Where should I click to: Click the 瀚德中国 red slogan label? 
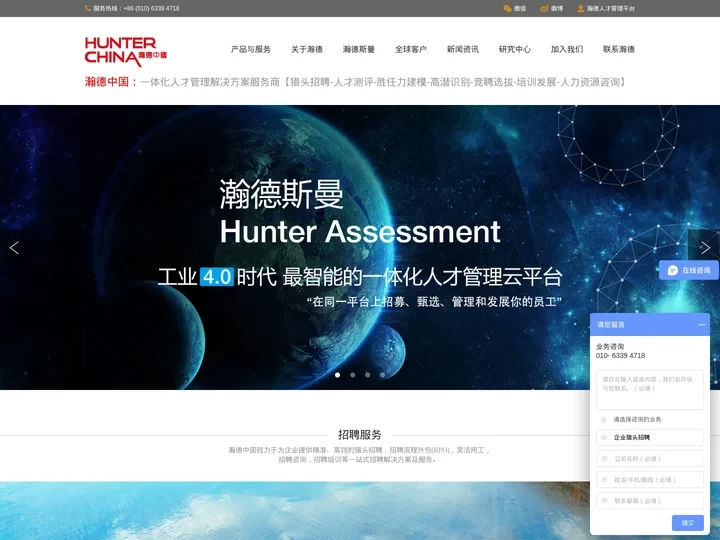pos(111,82)
